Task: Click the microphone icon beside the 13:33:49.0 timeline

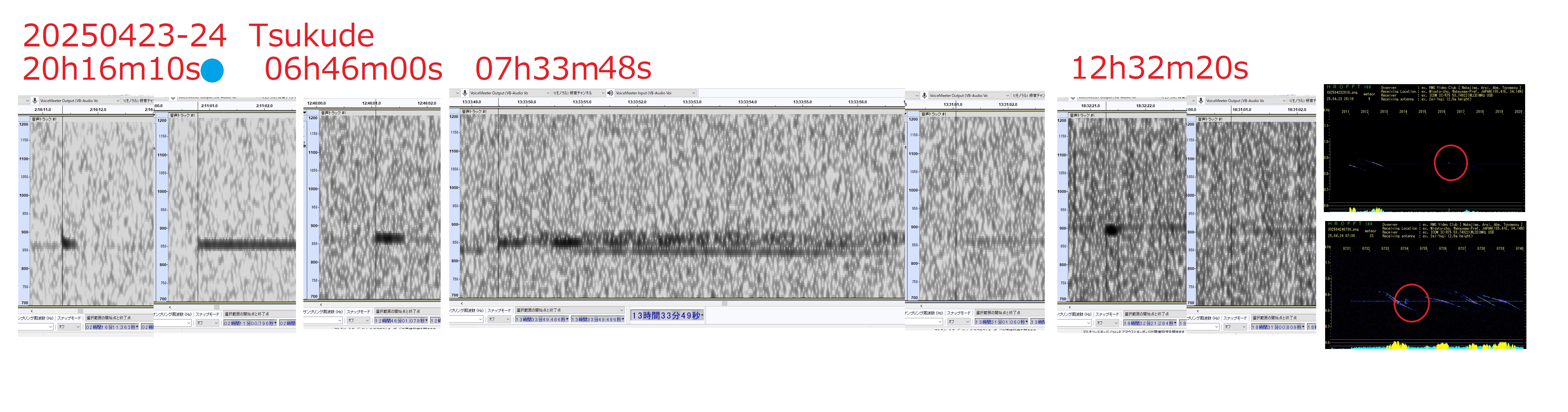Action: (465, 93)
